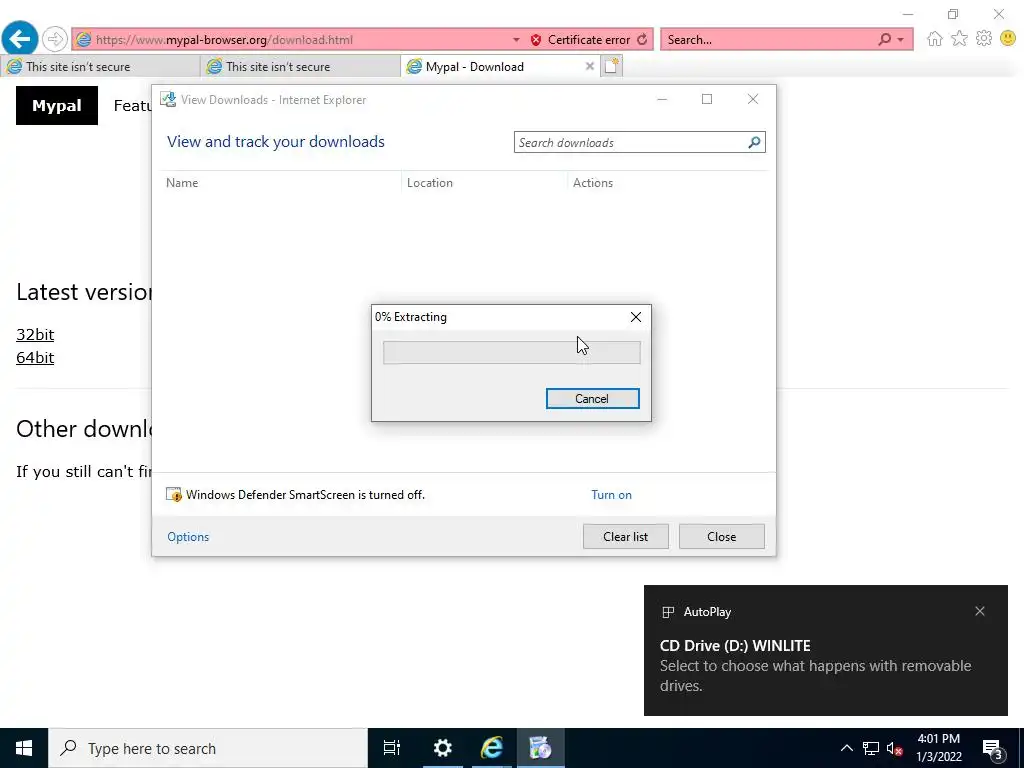Go to home page via Home icon
Screen dimensions: 1024x768
click(x=935, y=39)
